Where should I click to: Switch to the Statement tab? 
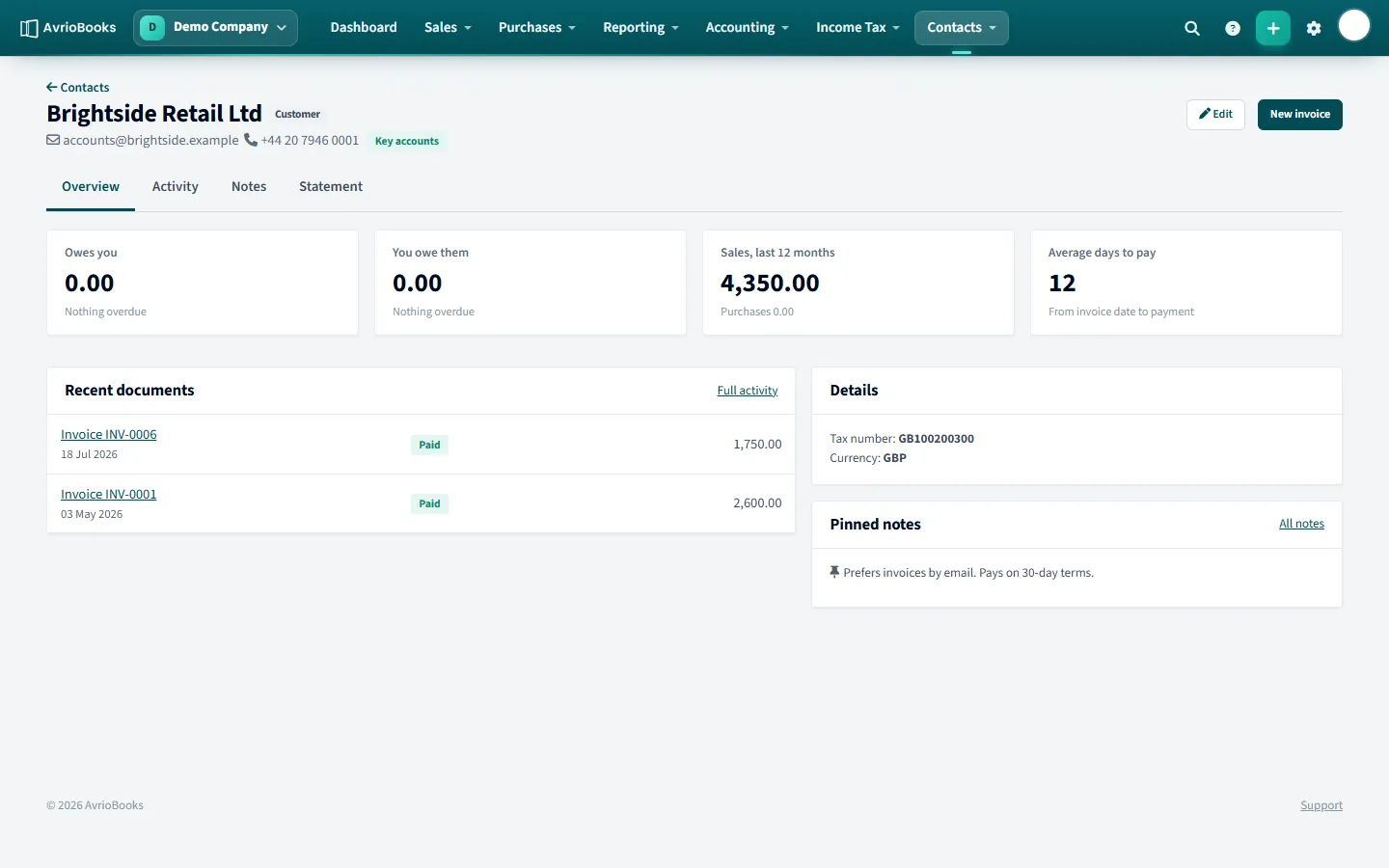(331, 187)
